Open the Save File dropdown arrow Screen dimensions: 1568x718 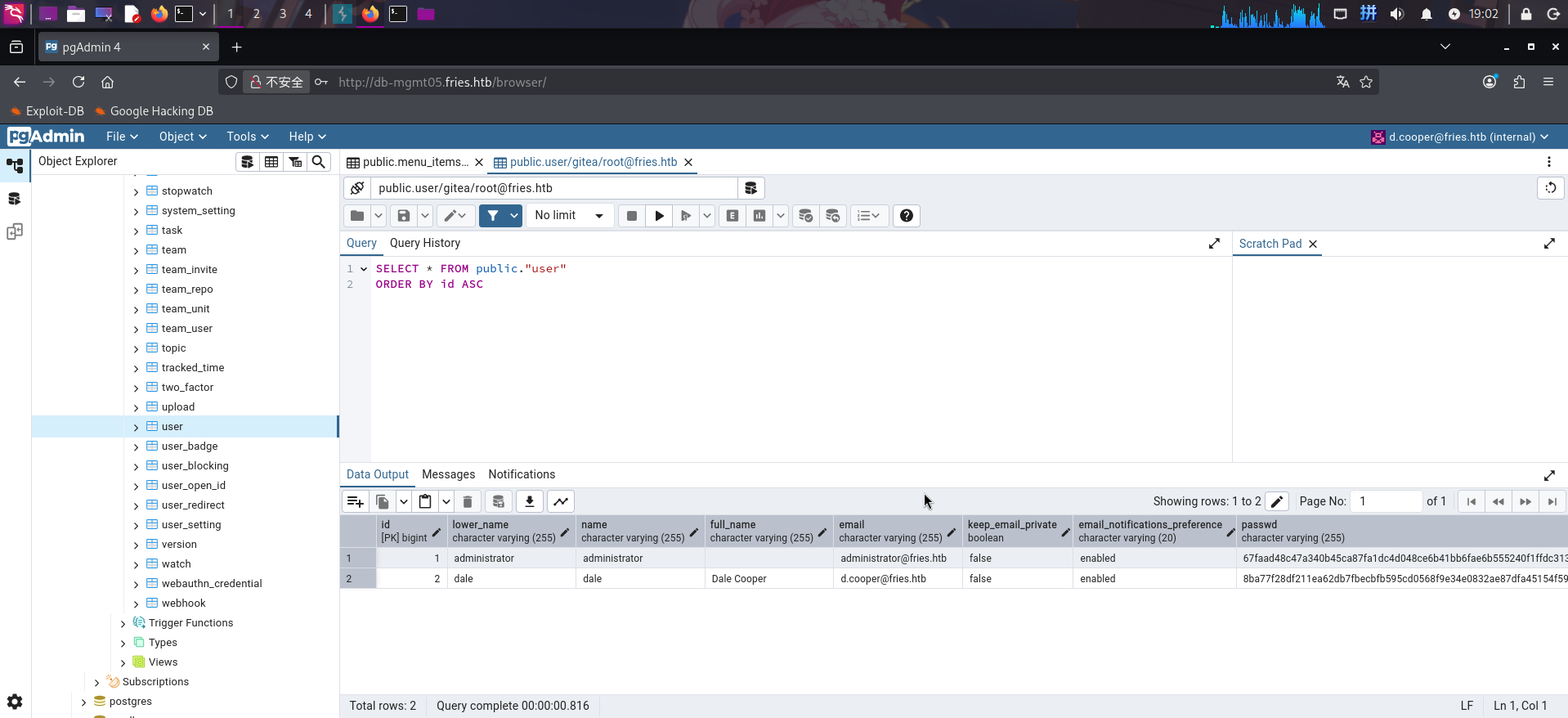[x=425, y=216]
